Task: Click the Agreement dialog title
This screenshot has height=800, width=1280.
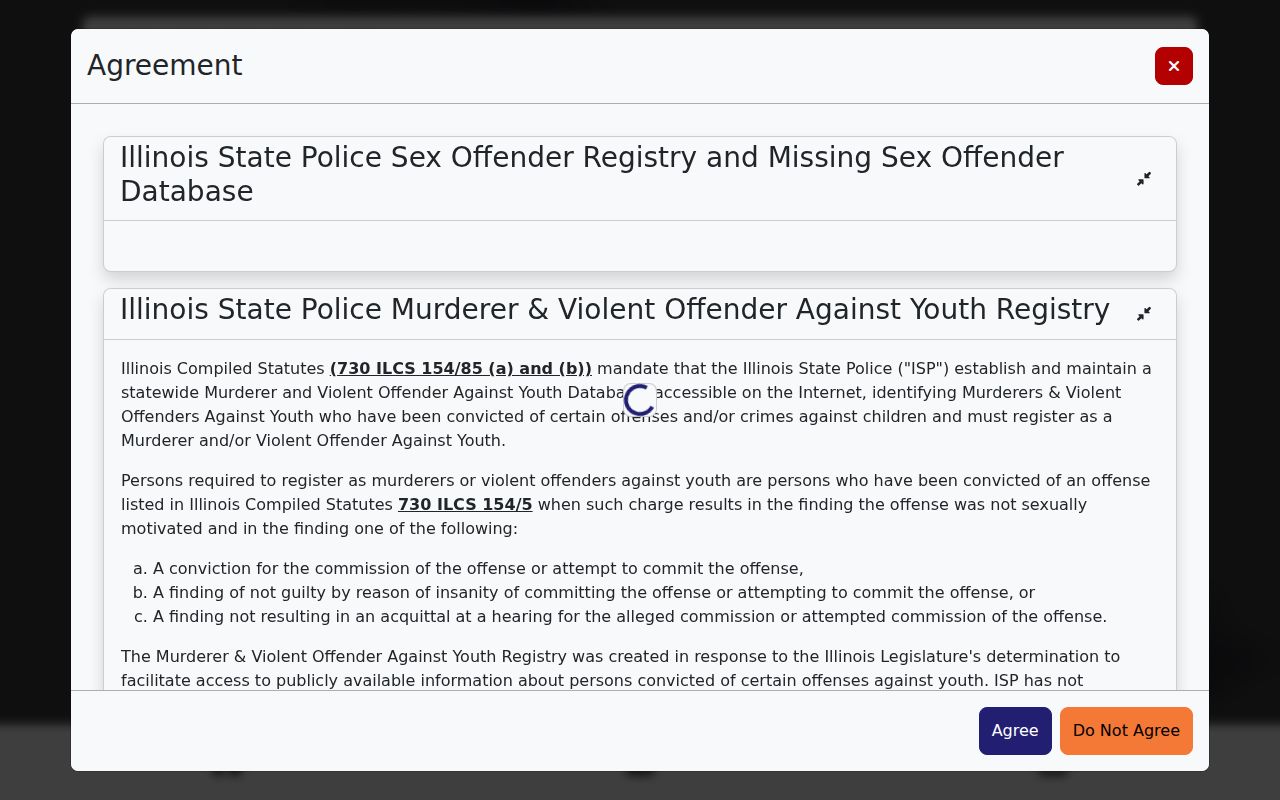Action: [x=165, y=66]
